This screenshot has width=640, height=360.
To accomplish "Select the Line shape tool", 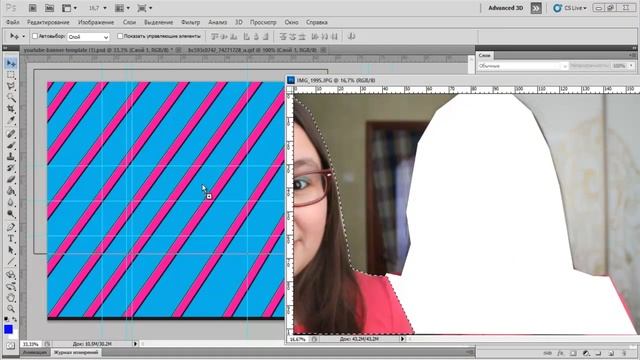I will [11, 262].
